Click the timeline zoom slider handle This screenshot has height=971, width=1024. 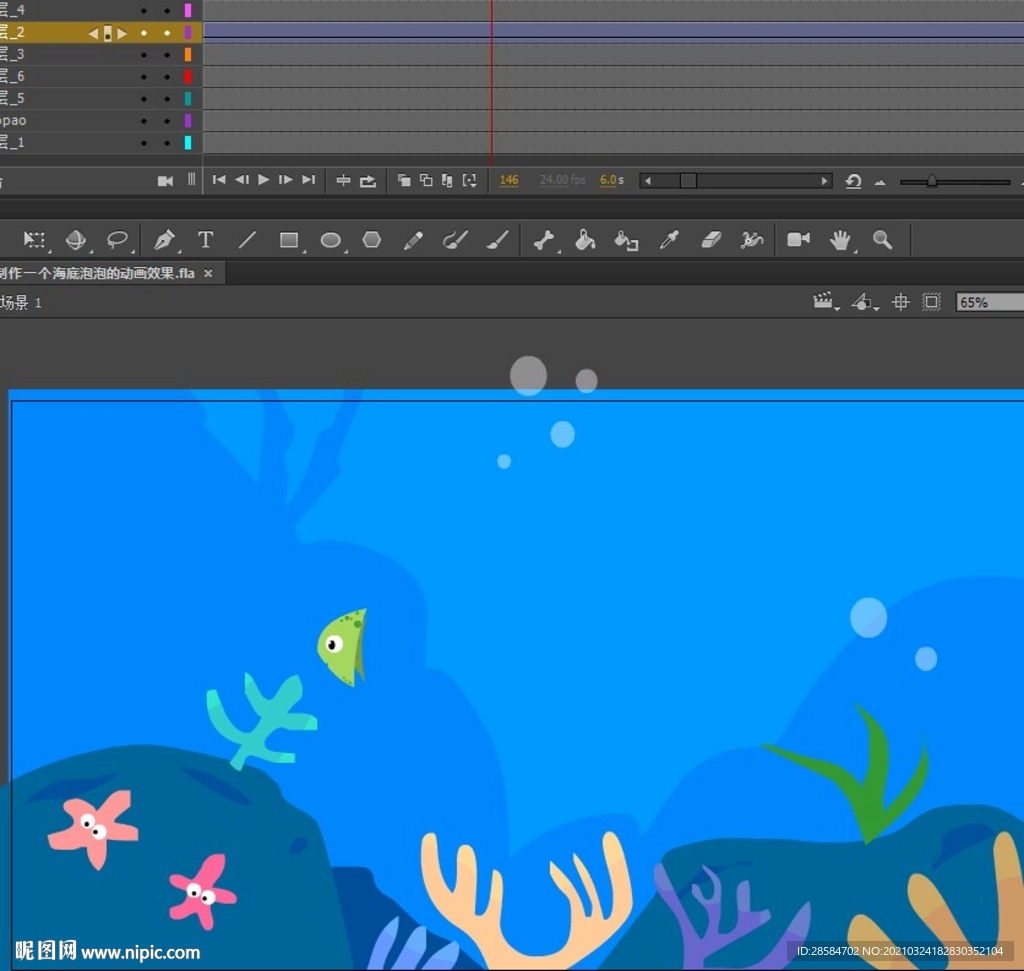pos(932,181)
